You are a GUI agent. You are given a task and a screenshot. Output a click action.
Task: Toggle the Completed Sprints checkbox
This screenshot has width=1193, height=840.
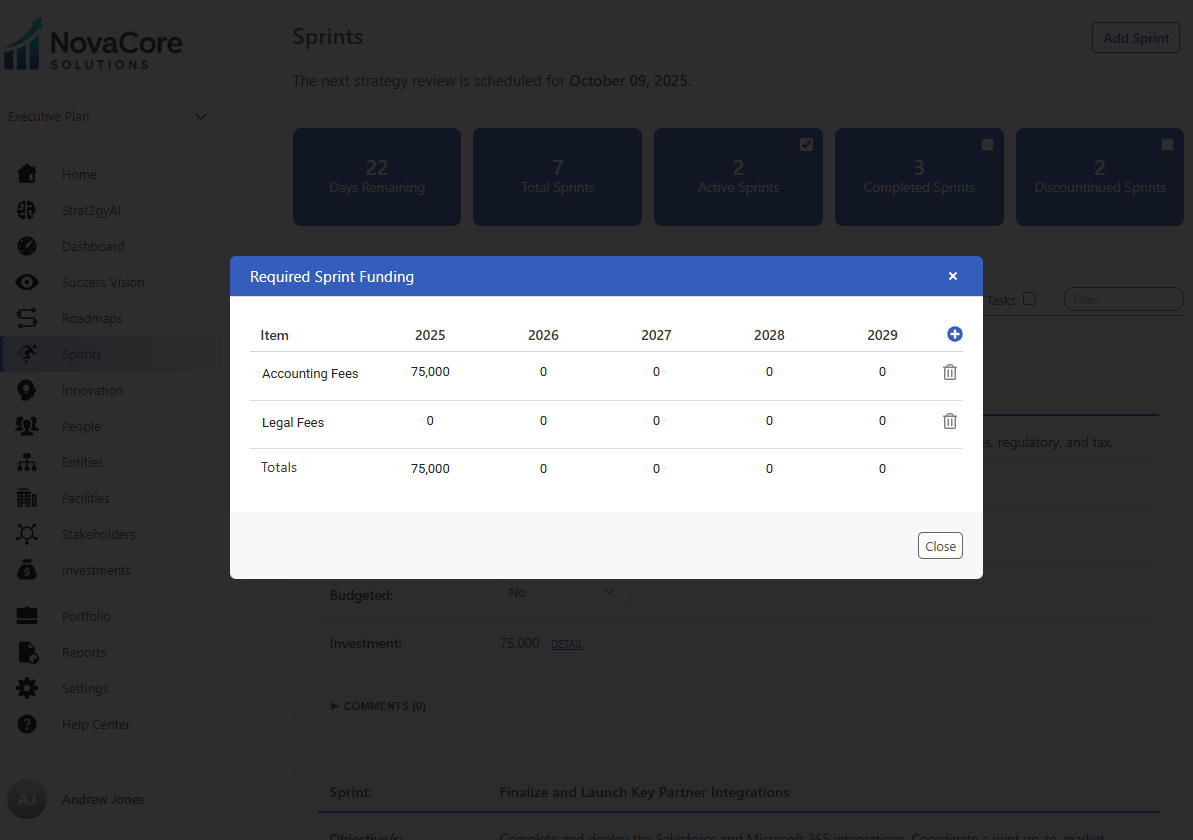pyautogui.click(x=987, y=144)
